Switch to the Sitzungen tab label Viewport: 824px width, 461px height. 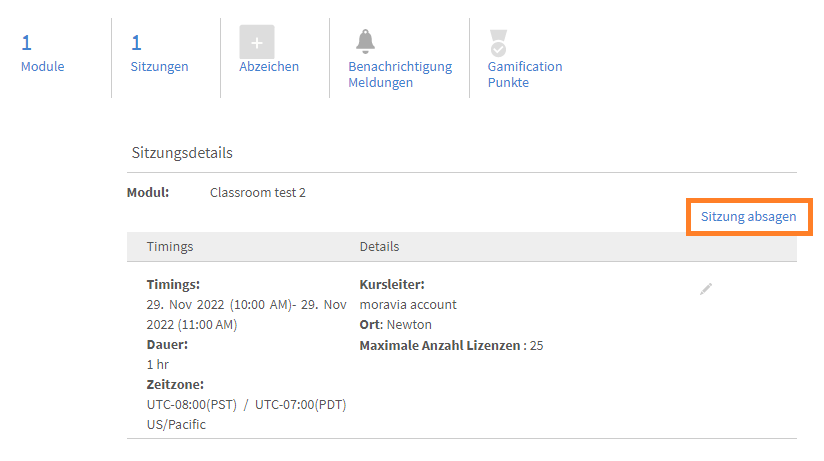159,67
